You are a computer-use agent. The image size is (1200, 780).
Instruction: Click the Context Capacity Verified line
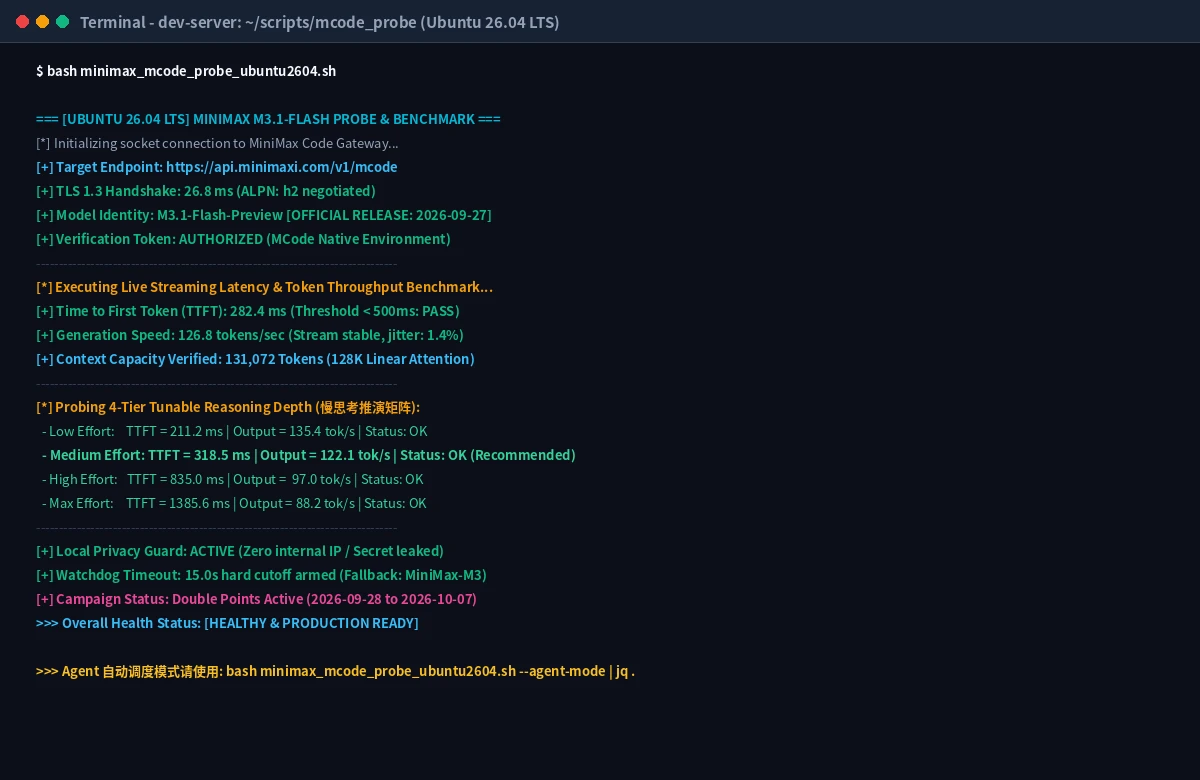(255, 359)
